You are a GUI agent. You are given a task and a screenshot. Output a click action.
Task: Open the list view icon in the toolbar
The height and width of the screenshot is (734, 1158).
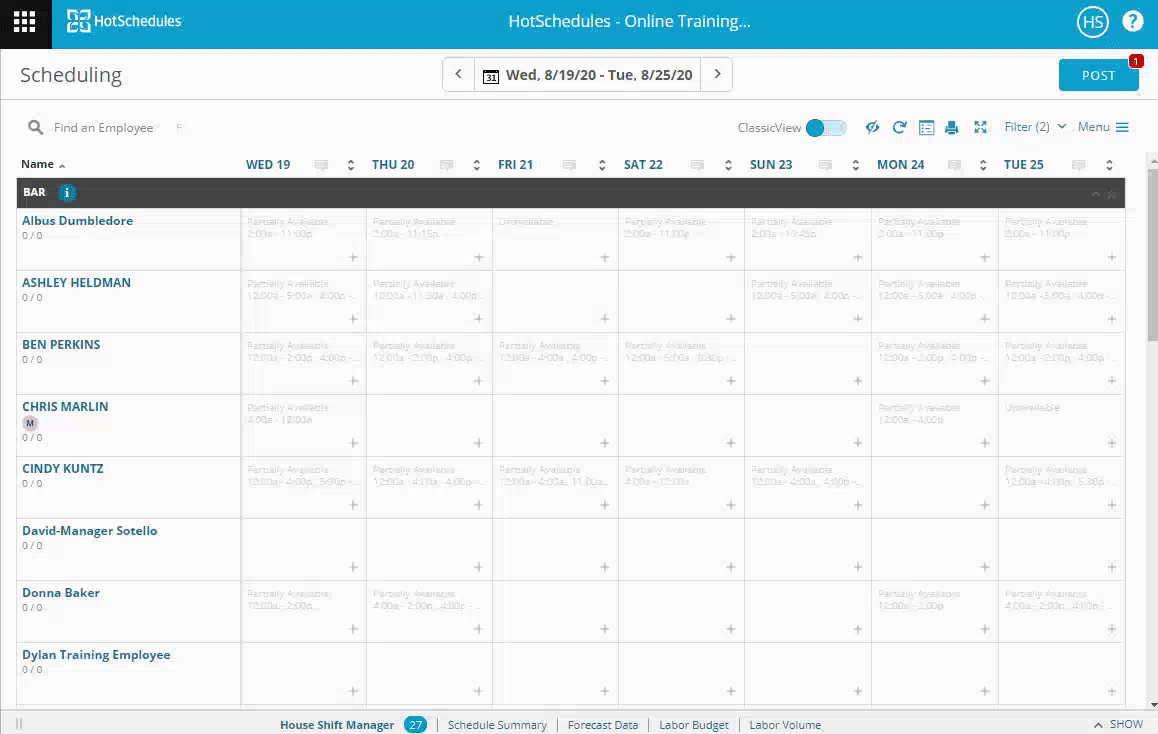926,127
